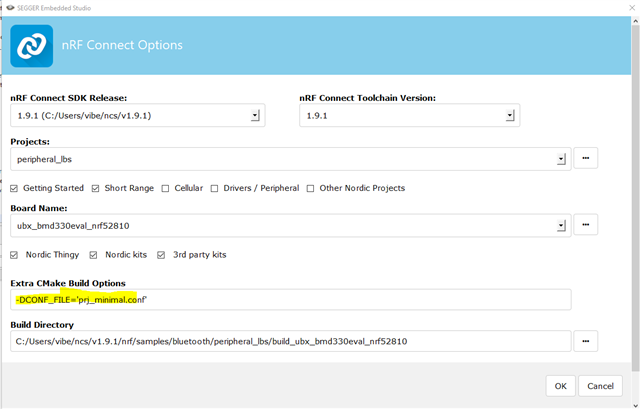The width and height of the screenshot is (640, 409).
Task: Uncheck the Short Range filter
Action: coord(95,188)
